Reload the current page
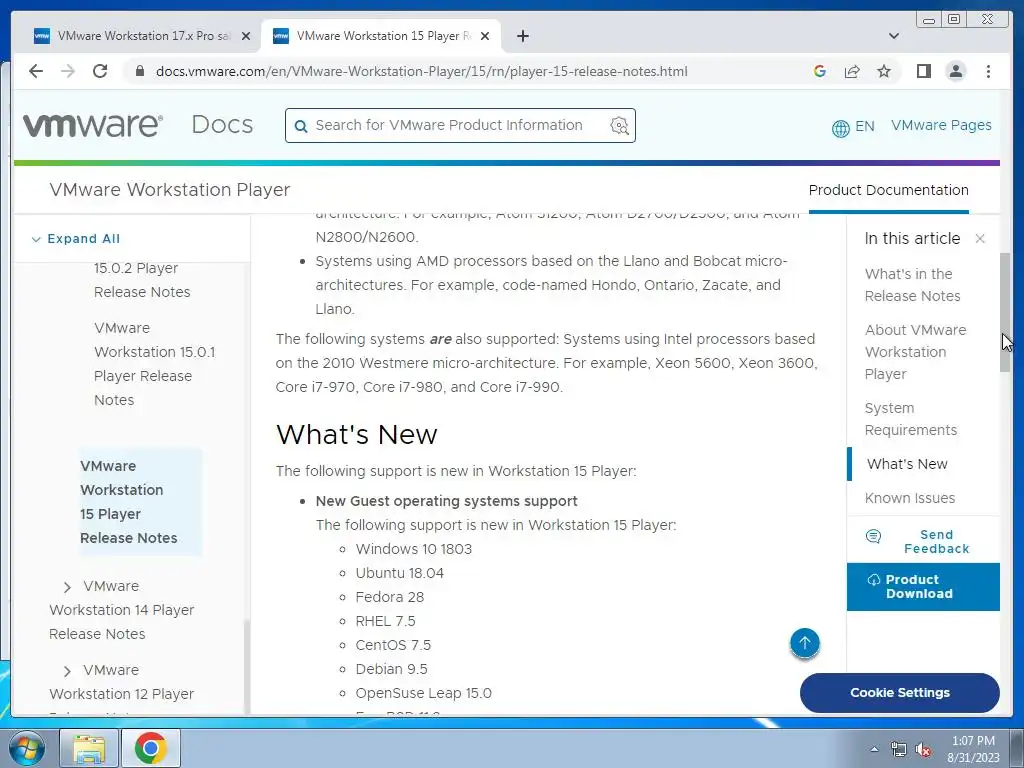 100,71
